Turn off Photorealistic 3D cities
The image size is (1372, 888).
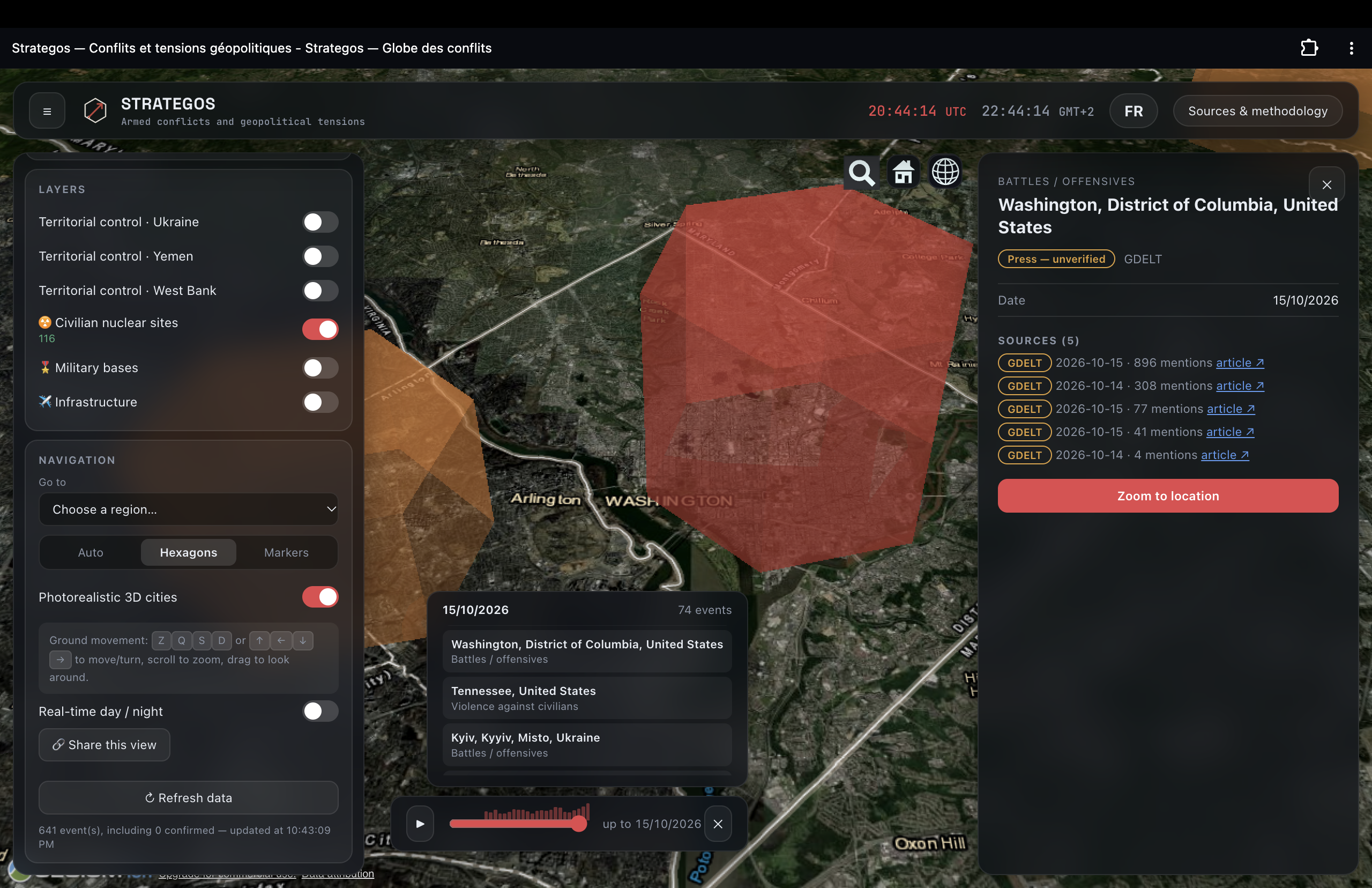click(320, 597)
